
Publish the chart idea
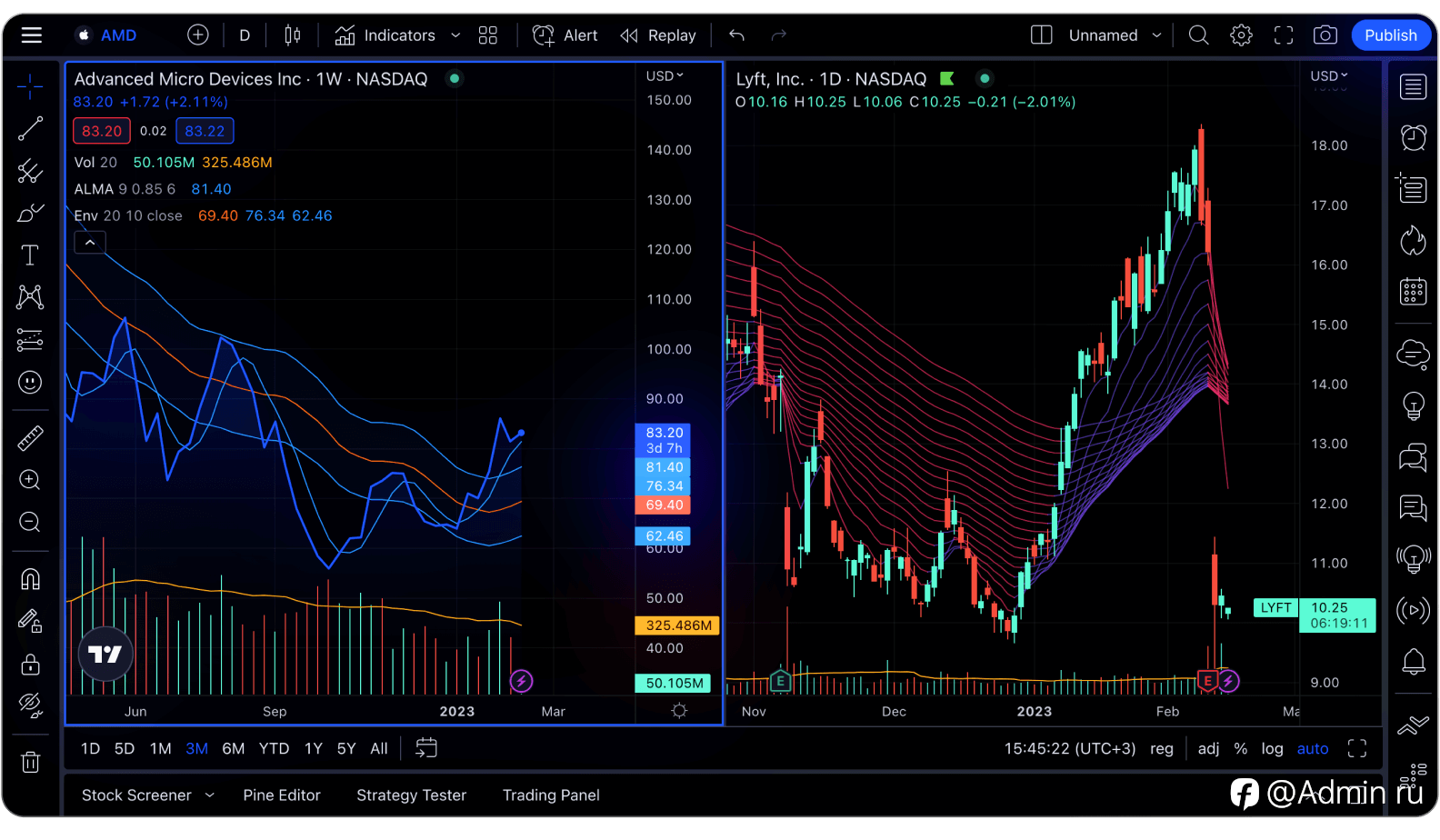click(1391, 35)
